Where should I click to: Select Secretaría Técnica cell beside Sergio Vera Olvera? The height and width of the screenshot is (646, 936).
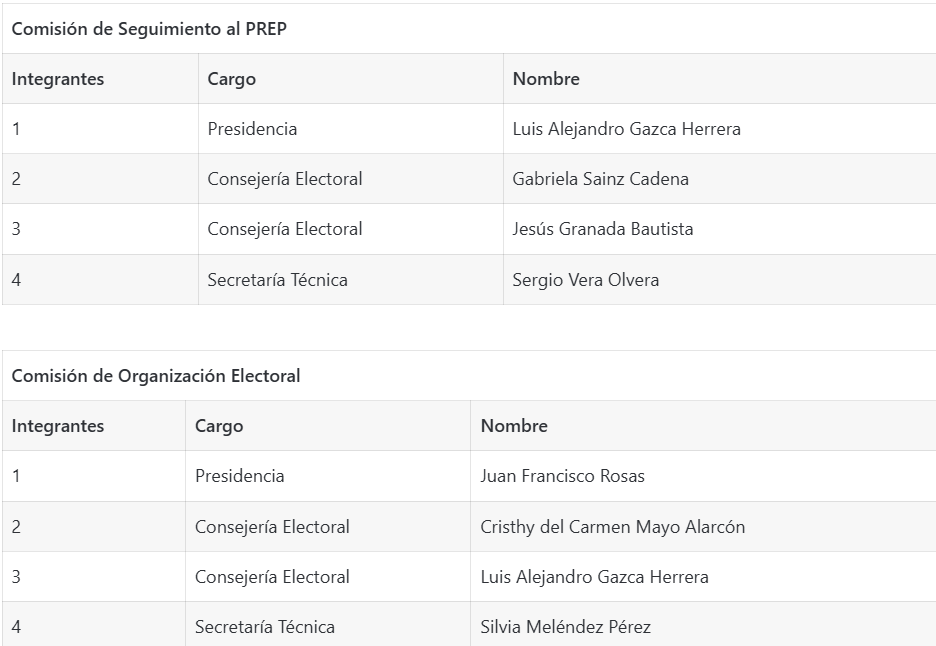351,279
